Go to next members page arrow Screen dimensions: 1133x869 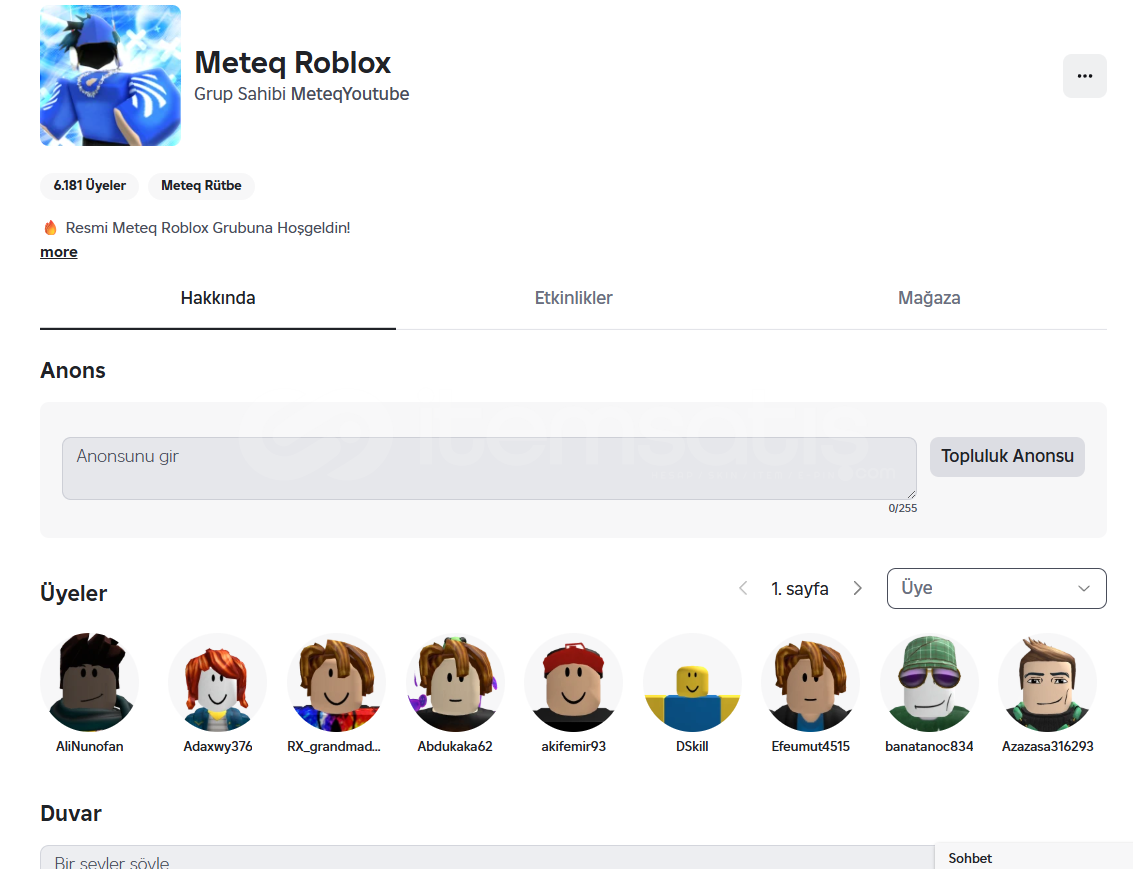[858, 588]
